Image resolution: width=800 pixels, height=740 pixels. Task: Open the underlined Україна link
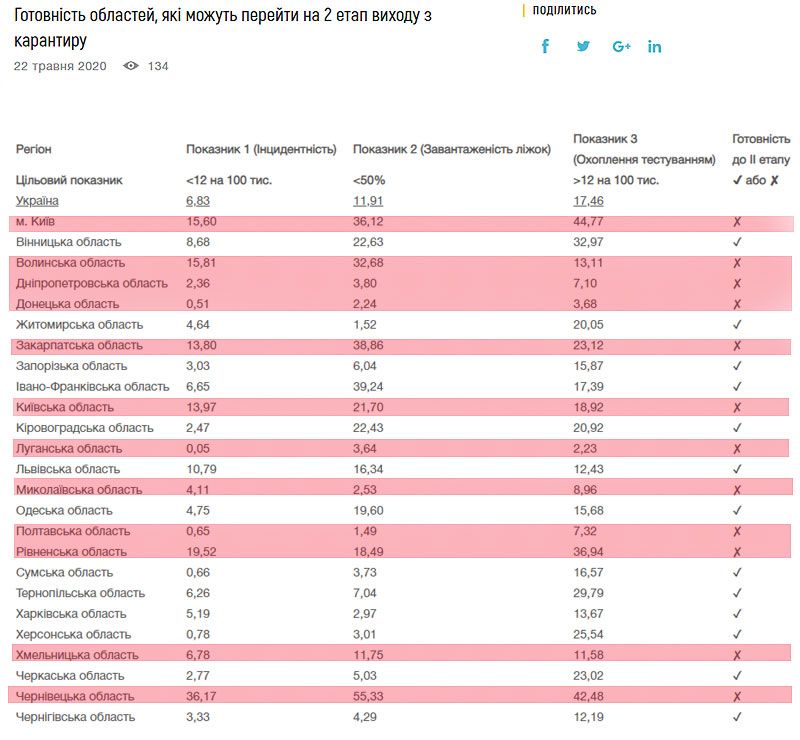[37, 201]
